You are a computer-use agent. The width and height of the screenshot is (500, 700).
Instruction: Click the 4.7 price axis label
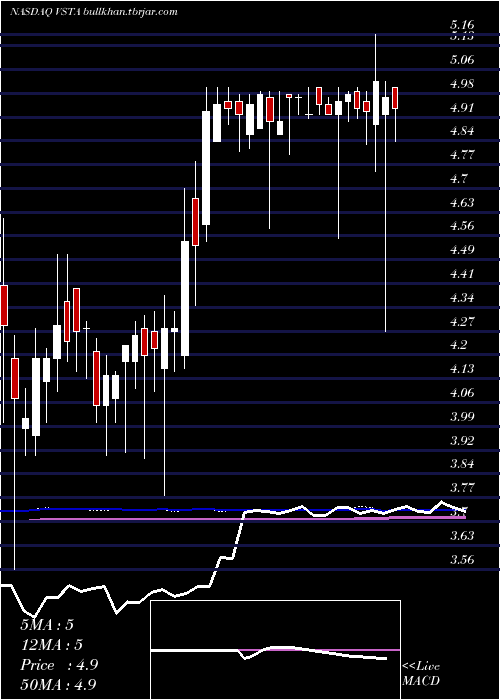(x=458, y=179)
